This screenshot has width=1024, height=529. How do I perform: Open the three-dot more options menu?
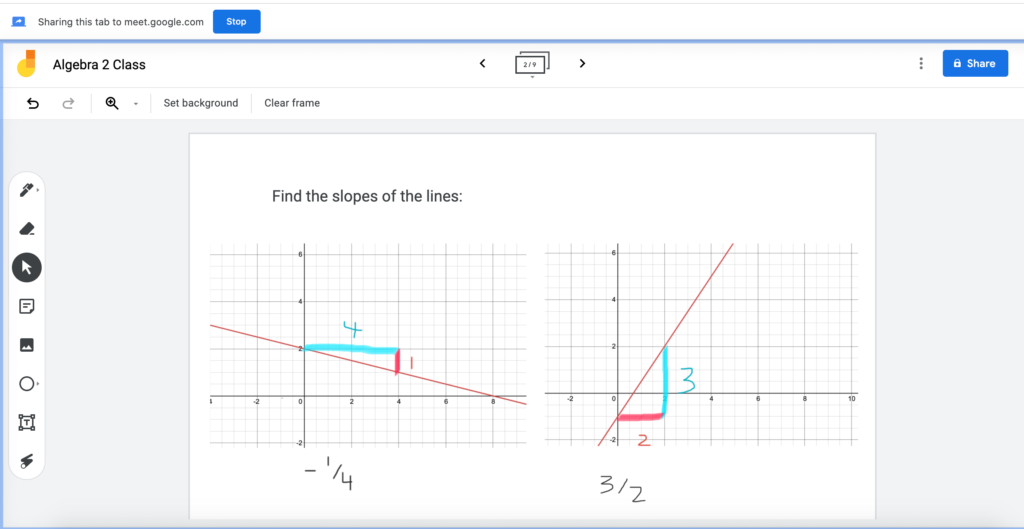pyautogui.click(x=921, y=63)
